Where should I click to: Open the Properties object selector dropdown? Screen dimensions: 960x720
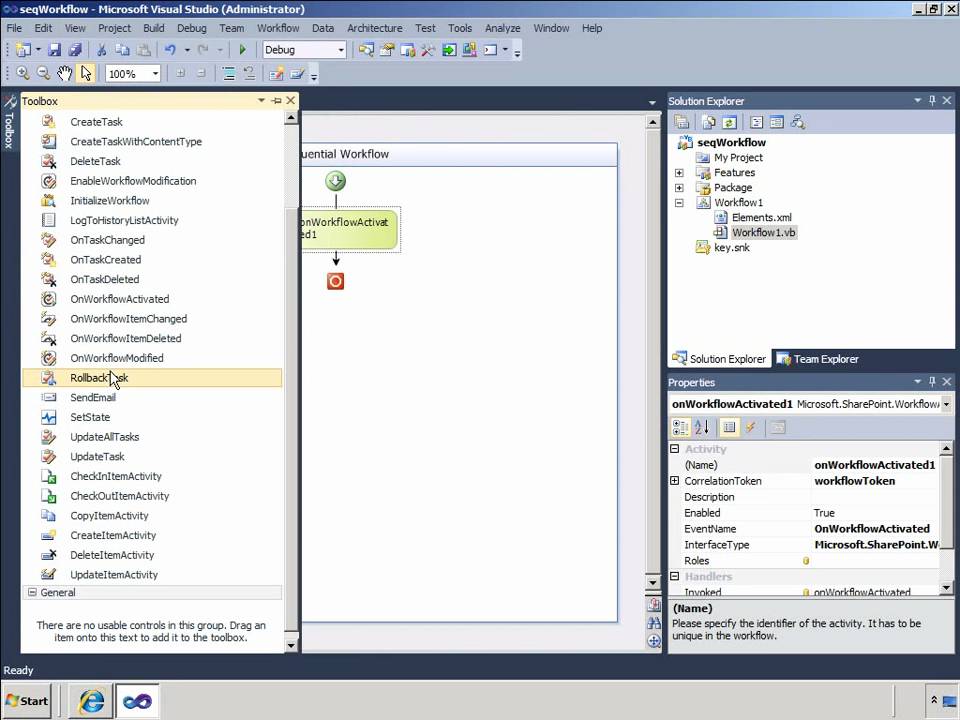pyautogui.click(x=947, y=404)
